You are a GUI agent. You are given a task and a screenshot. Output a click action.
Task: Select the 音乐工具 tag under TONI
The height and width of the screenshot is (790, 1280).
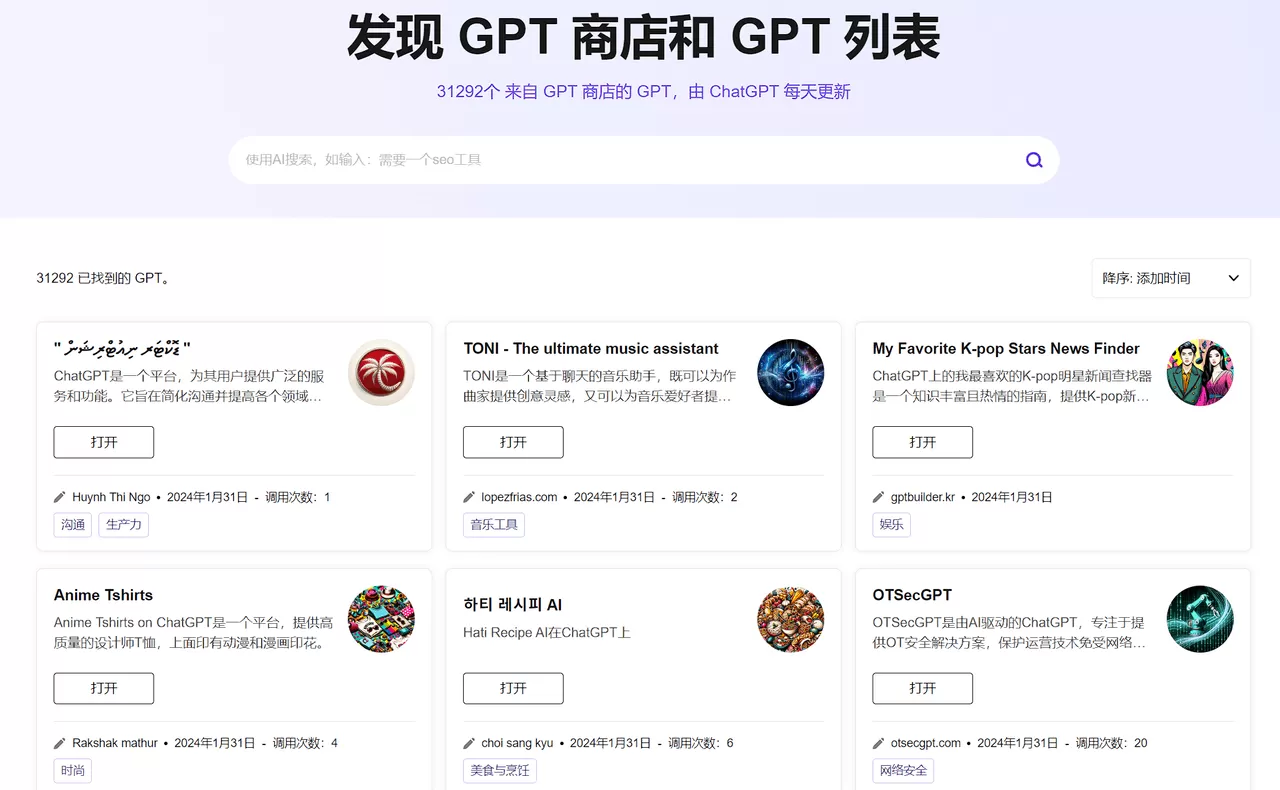493,524
